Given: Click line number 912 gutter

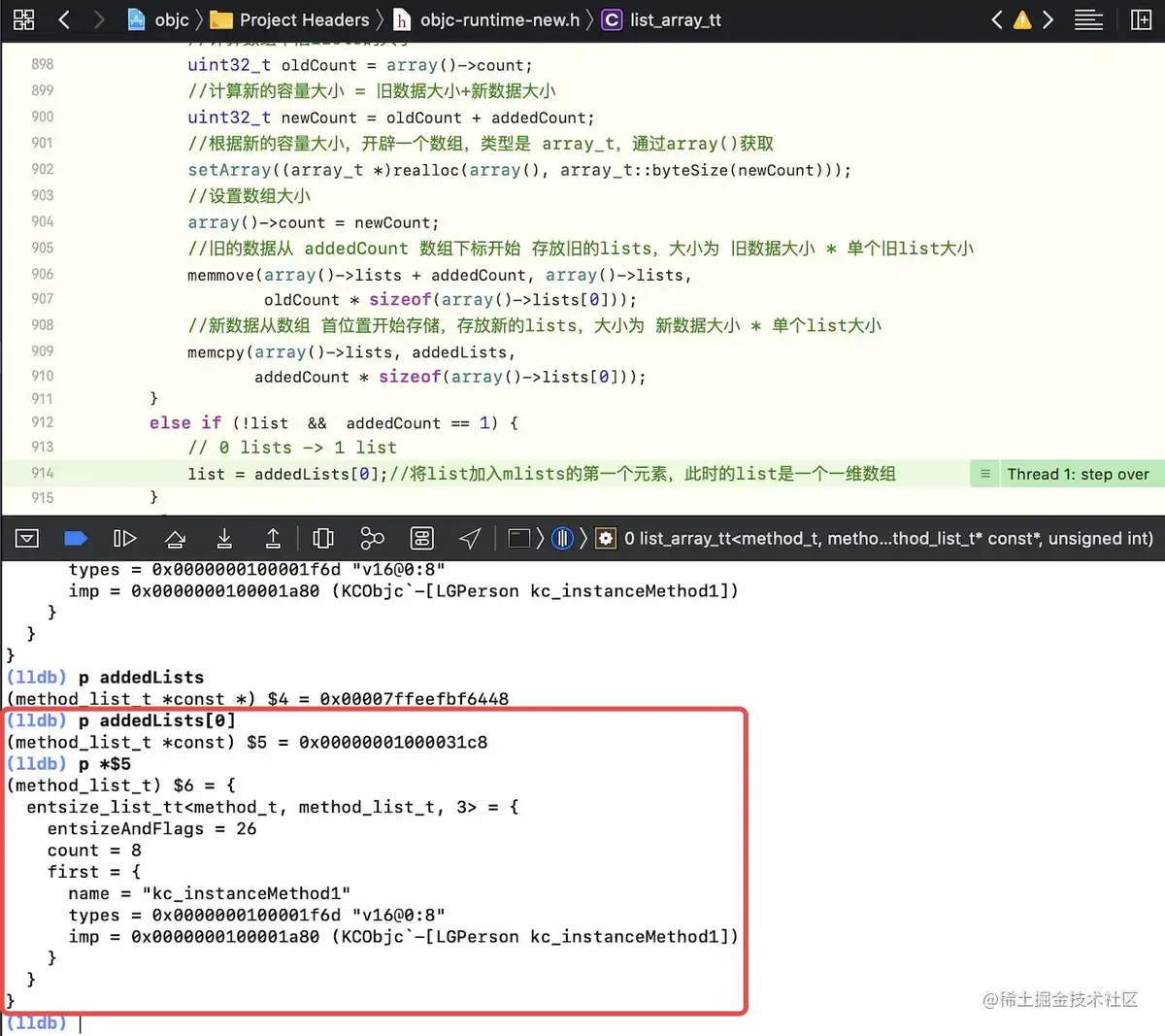Looking at the screenshot, I should (43, 422).
